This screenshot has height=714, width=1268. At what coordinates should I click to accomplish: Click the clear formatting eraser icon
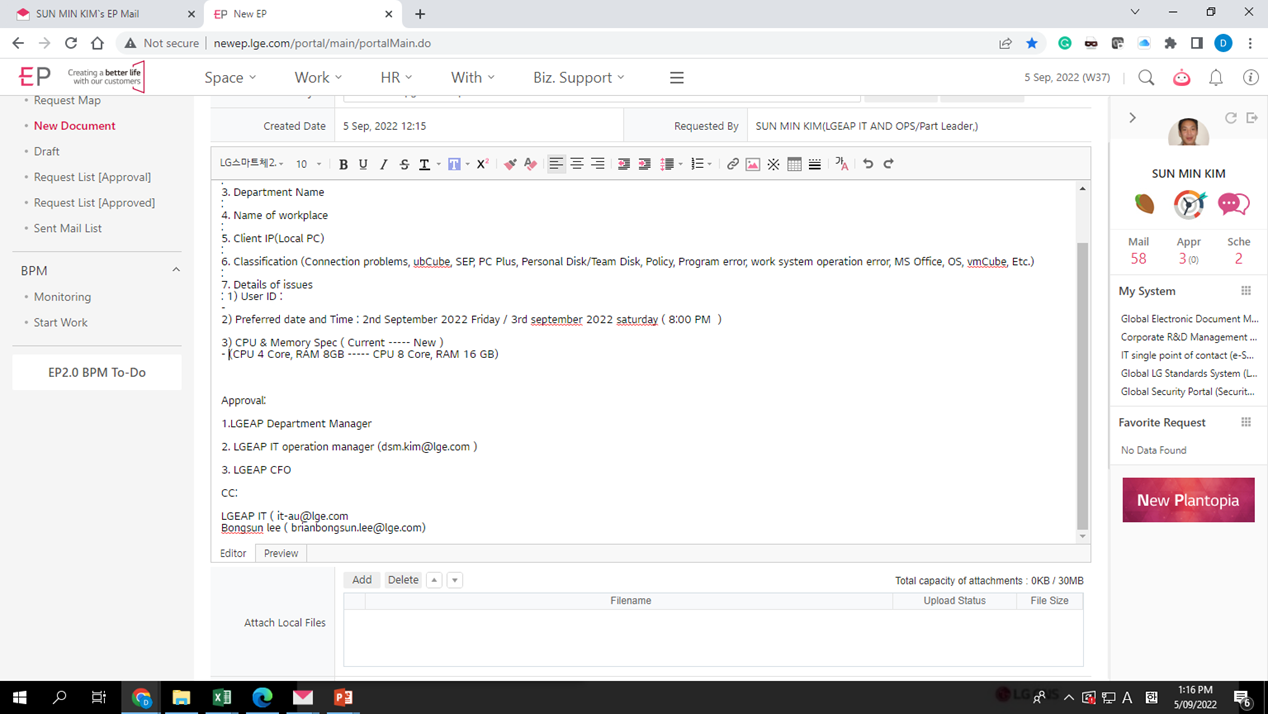530,164
